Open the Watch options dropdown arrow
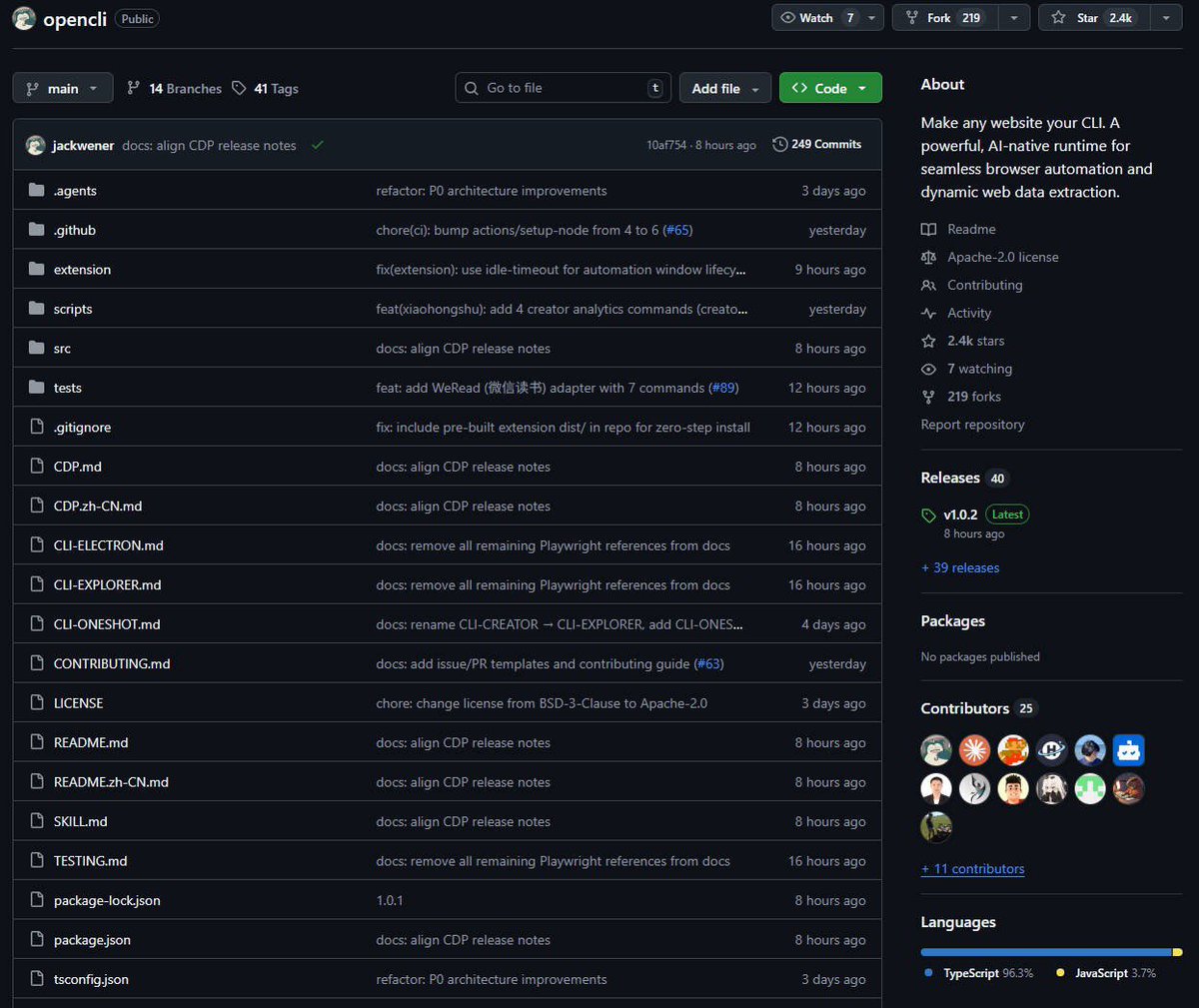 (872, 18)
